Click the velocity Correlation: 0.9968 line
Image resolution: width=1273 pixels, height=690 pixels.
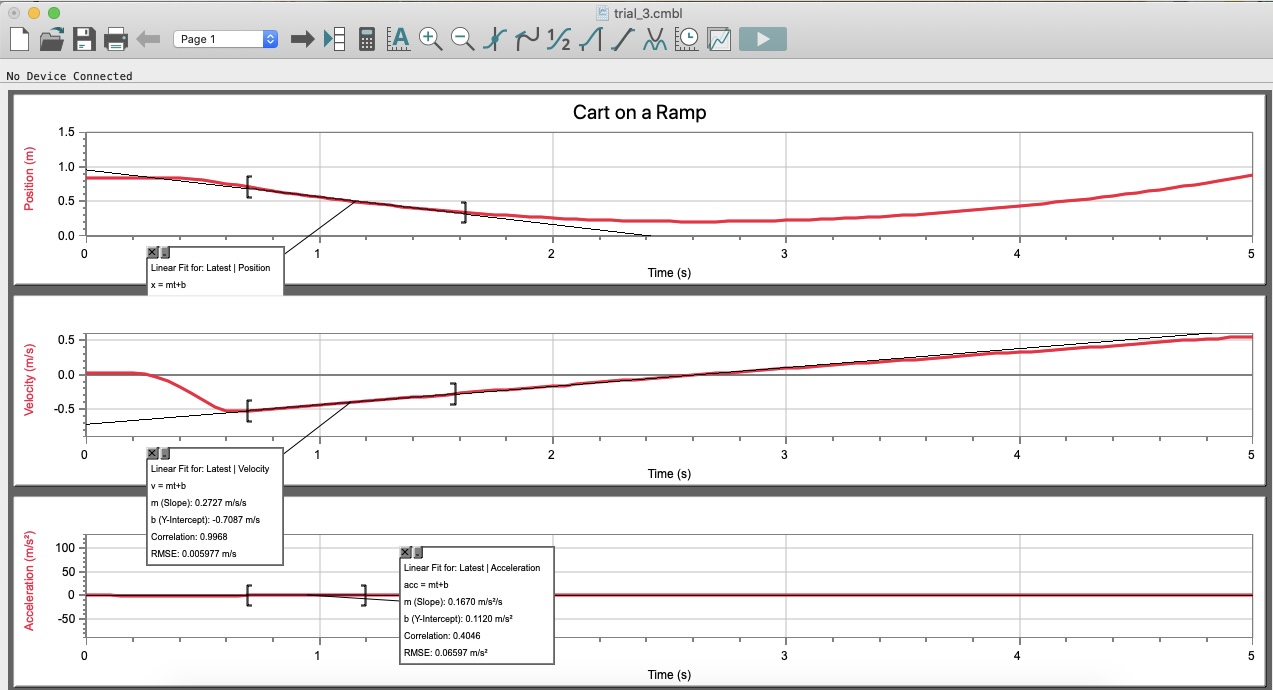coord(188,536)
